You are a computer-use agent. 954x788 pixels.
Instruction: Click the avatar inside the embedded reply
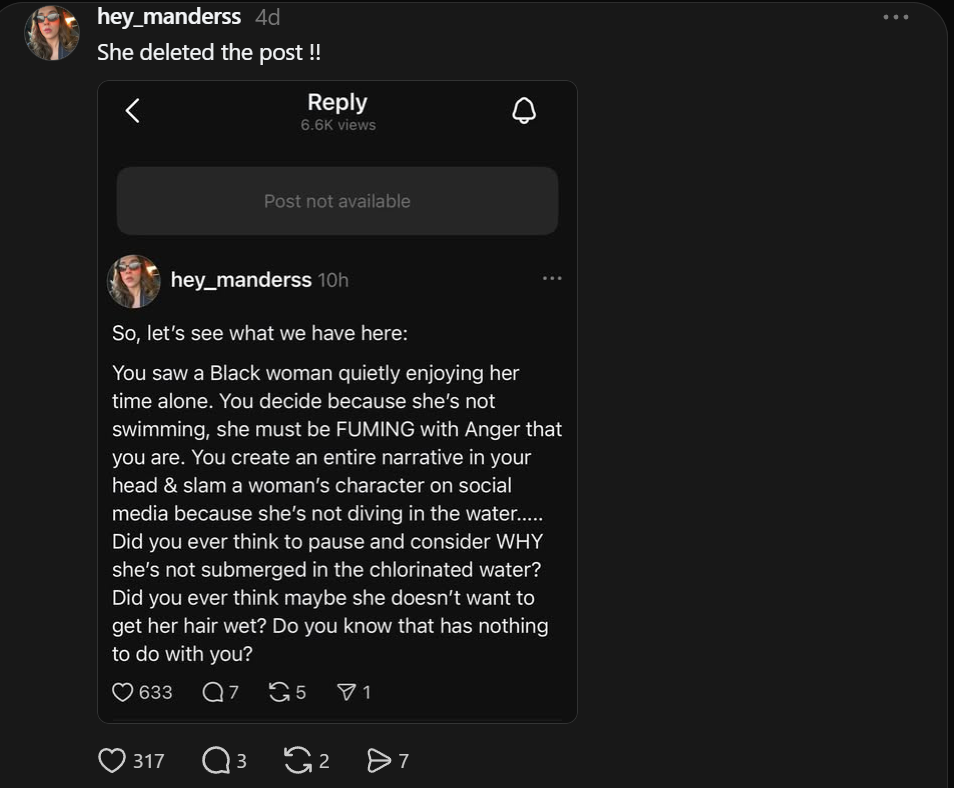tap(134, 281)
